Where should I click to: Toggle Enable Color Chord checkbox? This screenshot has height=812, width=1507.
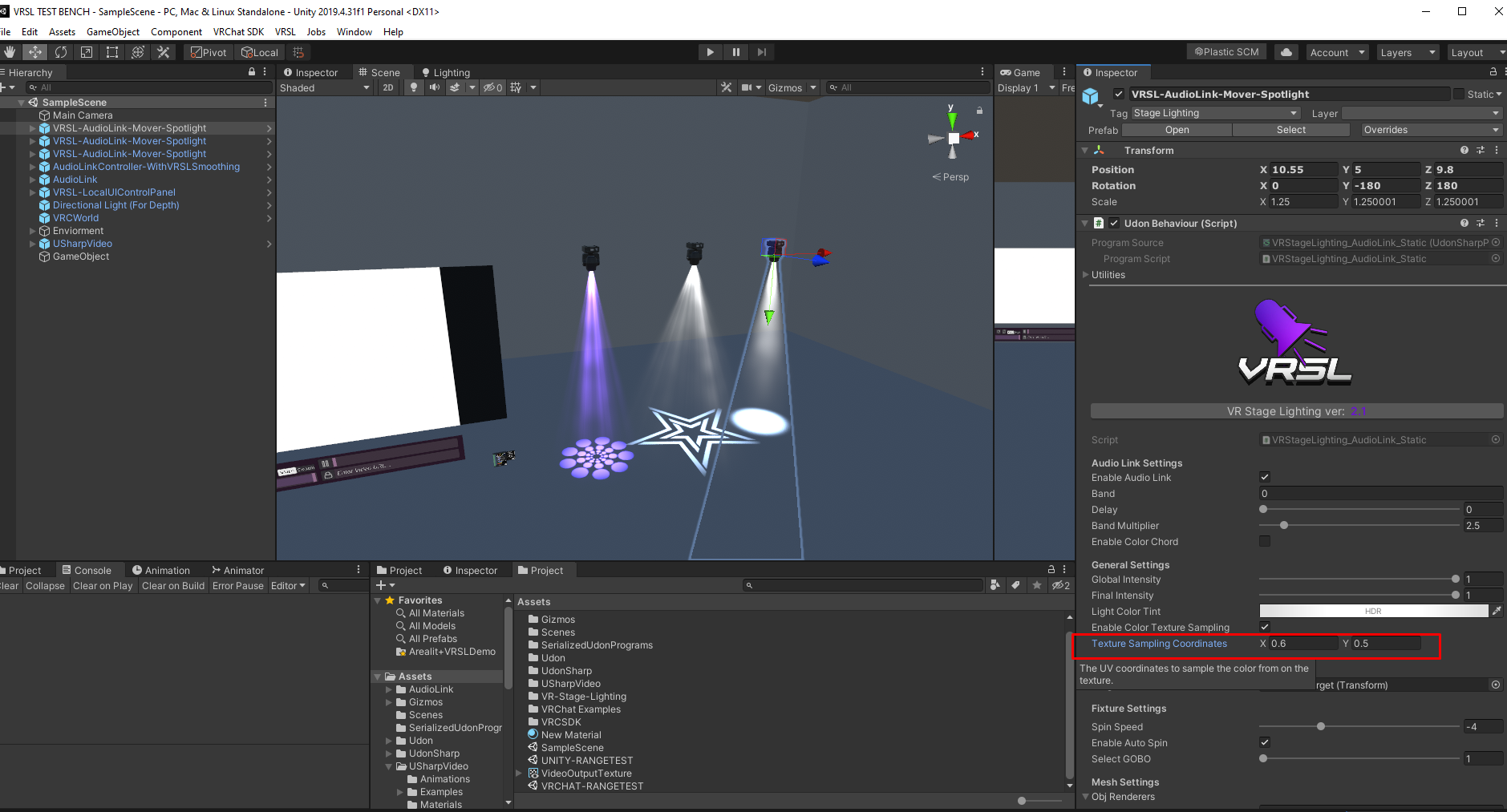1265,541
